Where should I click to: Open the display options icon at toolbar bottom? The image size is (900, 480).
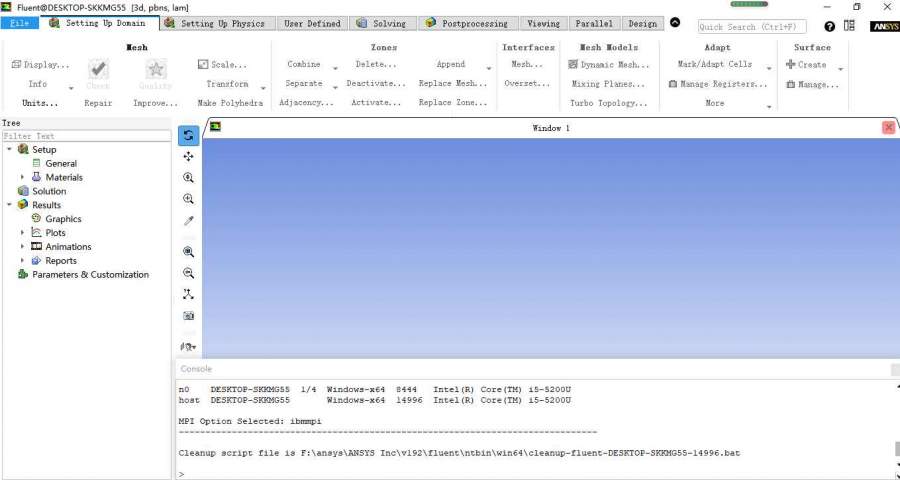pos(188,347)
